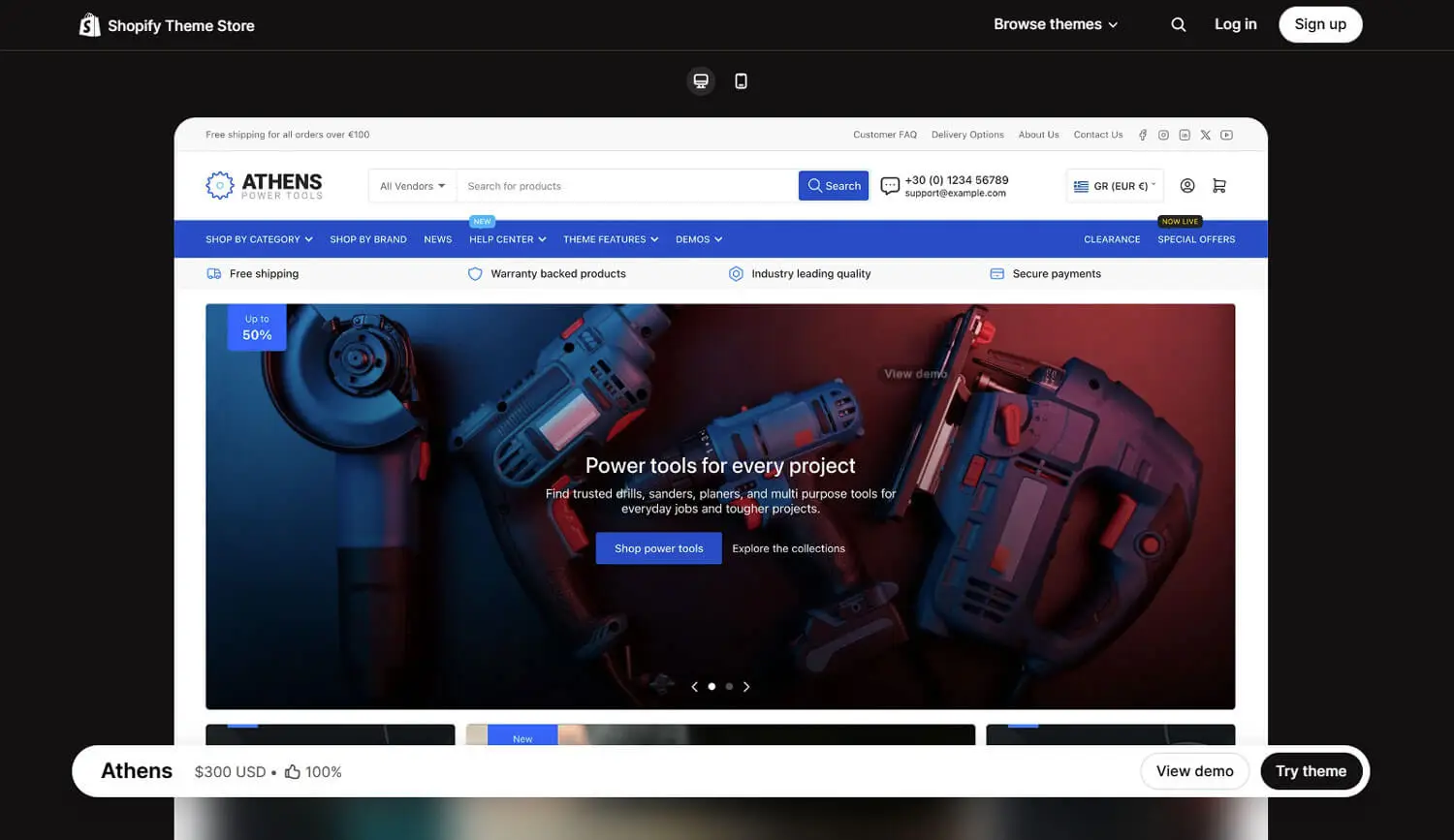Click the Facebook social icon
Viewport: 1454px width, 840px height.
1143,136
